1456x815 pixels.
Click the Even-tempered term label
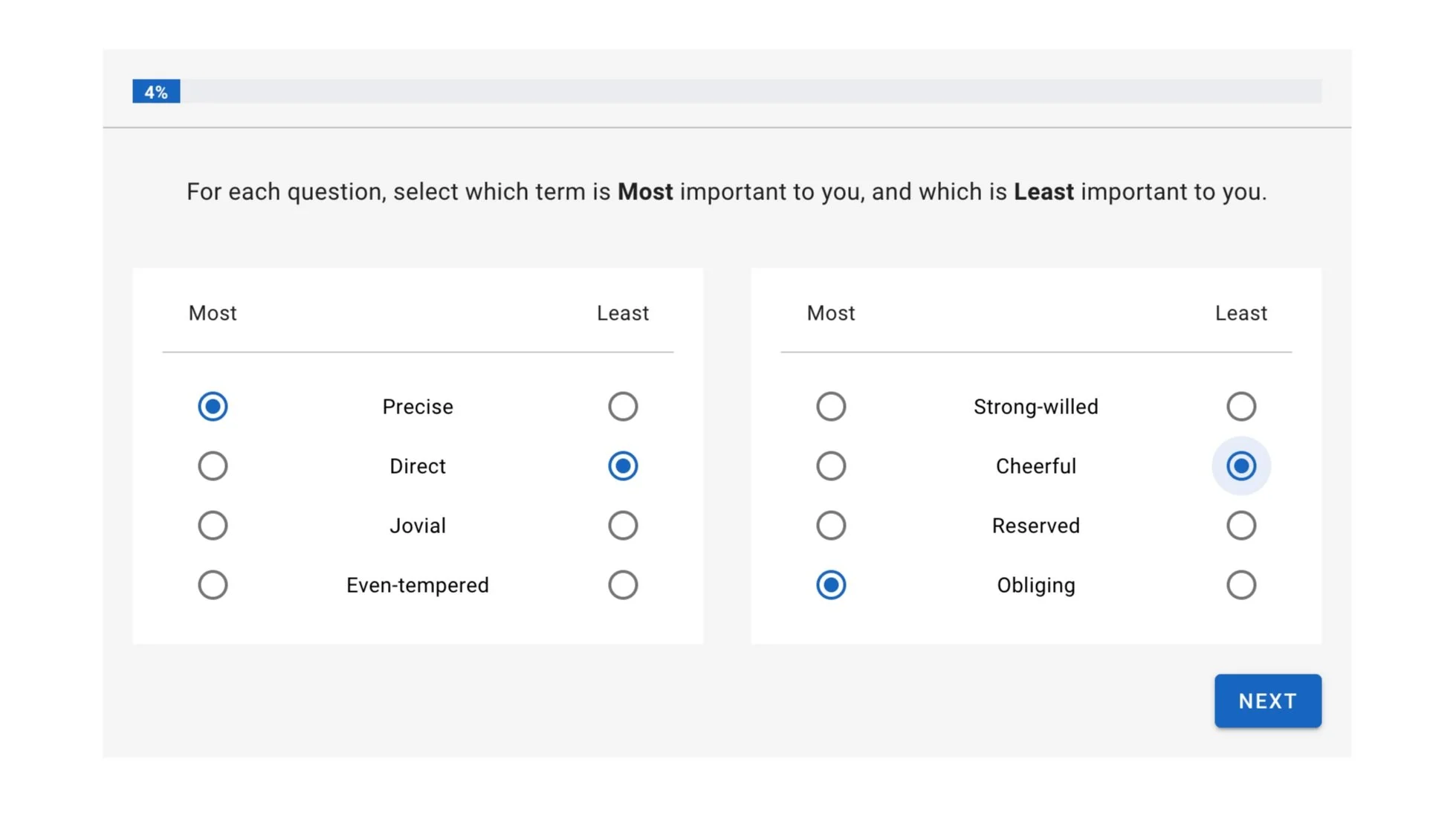(x=418, y=585)
